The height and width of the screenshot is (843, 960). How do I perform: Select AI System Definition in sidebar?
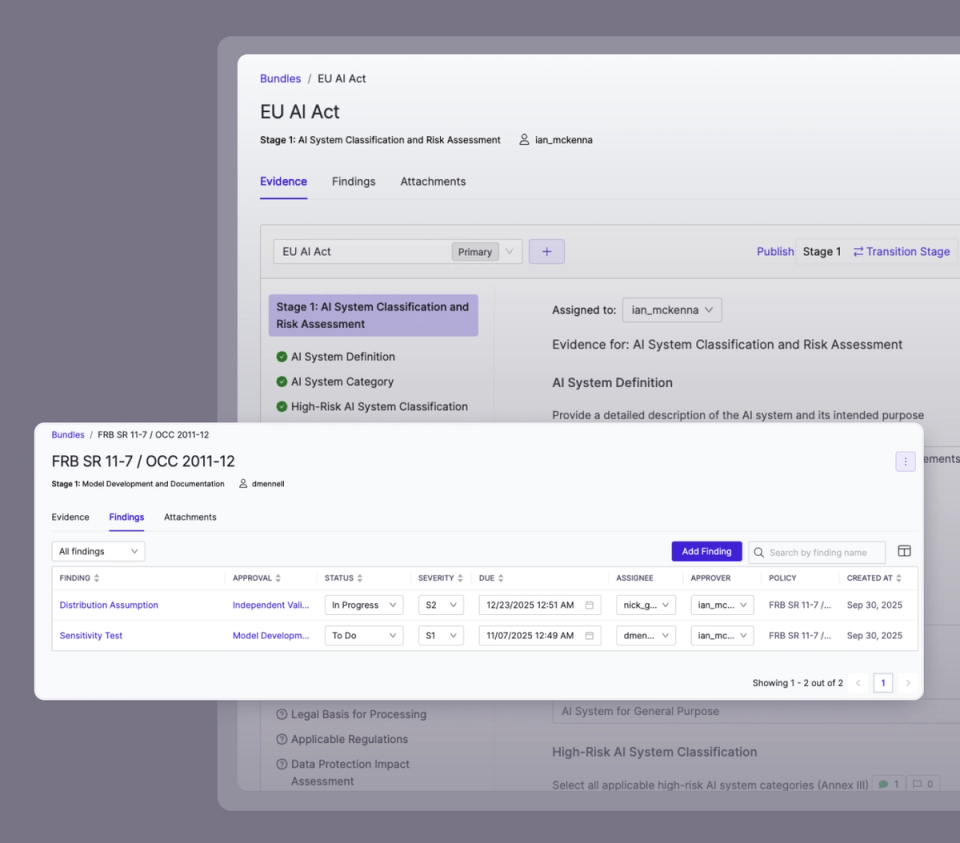tap(343, 356)
